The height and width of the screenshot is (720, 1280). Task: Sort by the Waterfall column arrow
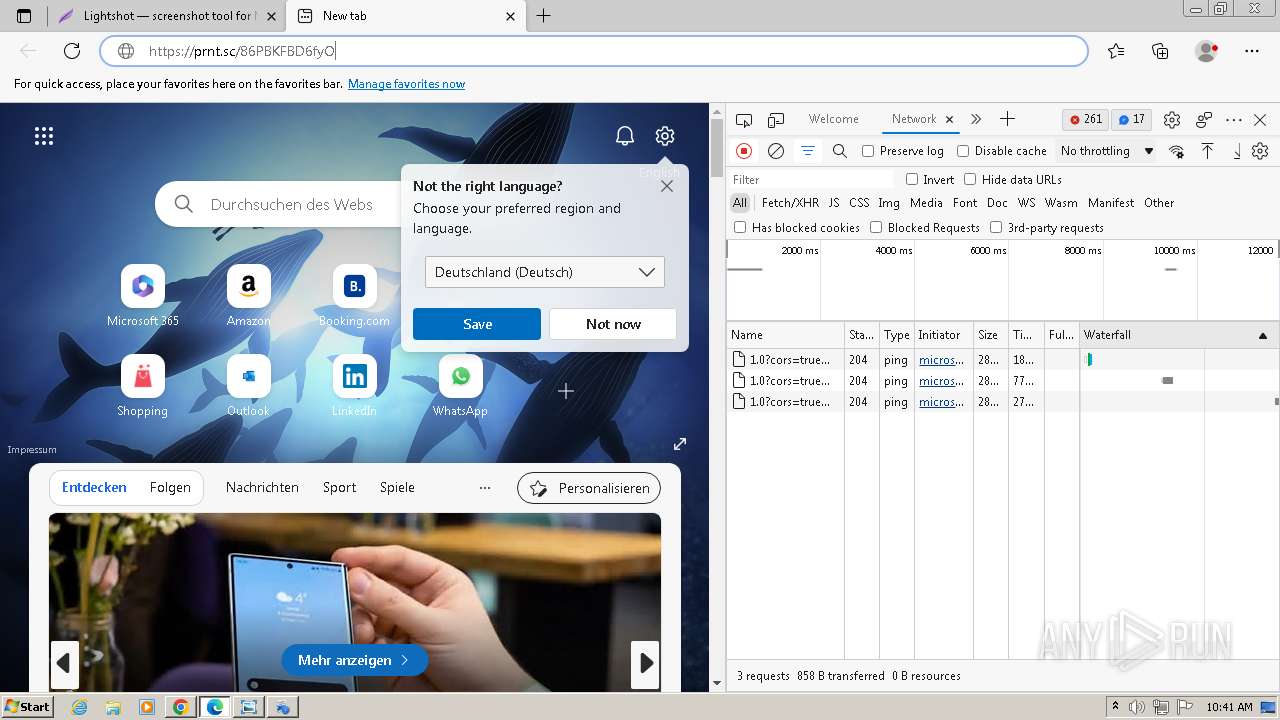[1263, 336]
